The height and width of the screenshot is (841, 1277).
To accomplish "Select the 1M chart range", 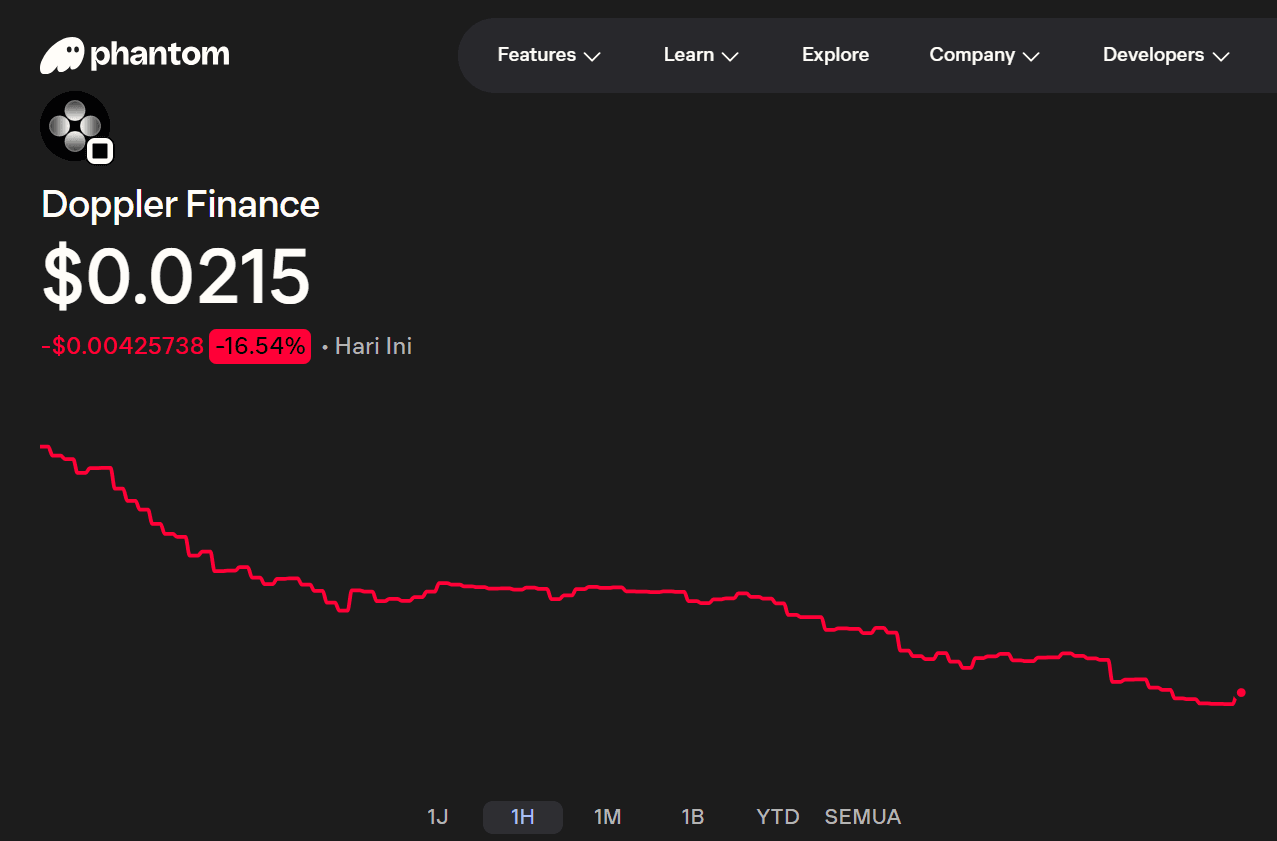I will [x=608, y=817].
